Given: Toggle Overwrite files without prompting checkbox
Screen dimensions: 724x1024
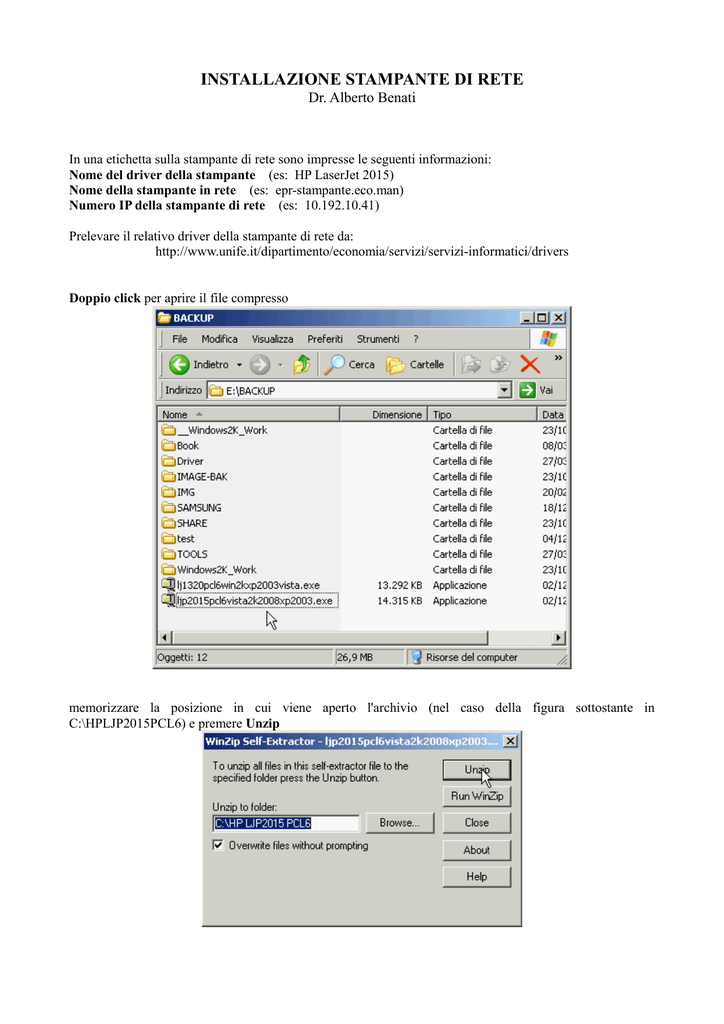Looking at the screenshot, I should pyautogui.click(x=218, y=846).
